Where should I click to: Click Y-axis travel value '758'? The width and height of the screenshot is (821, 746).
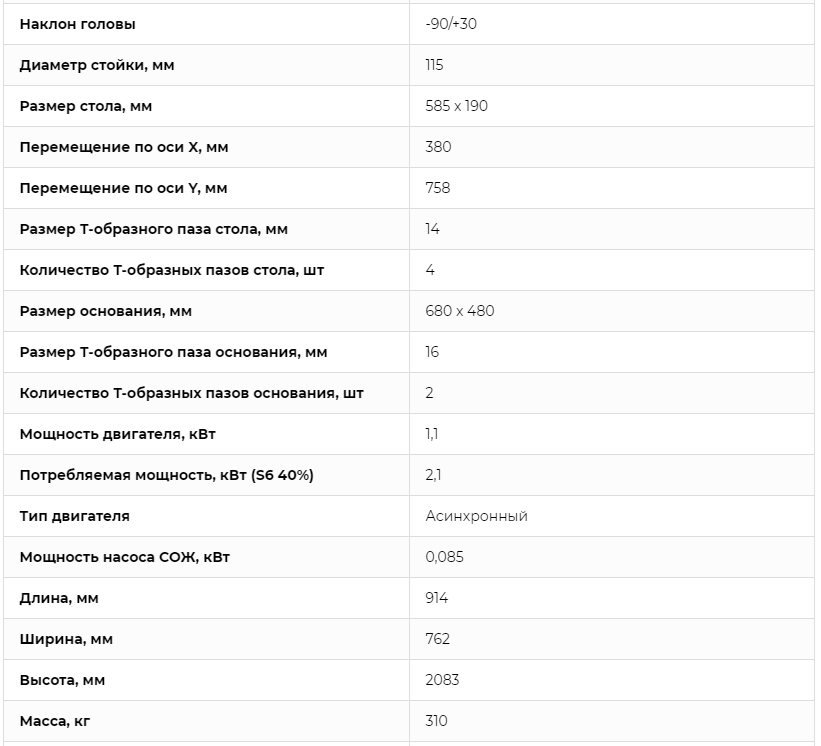coord(437,188)
